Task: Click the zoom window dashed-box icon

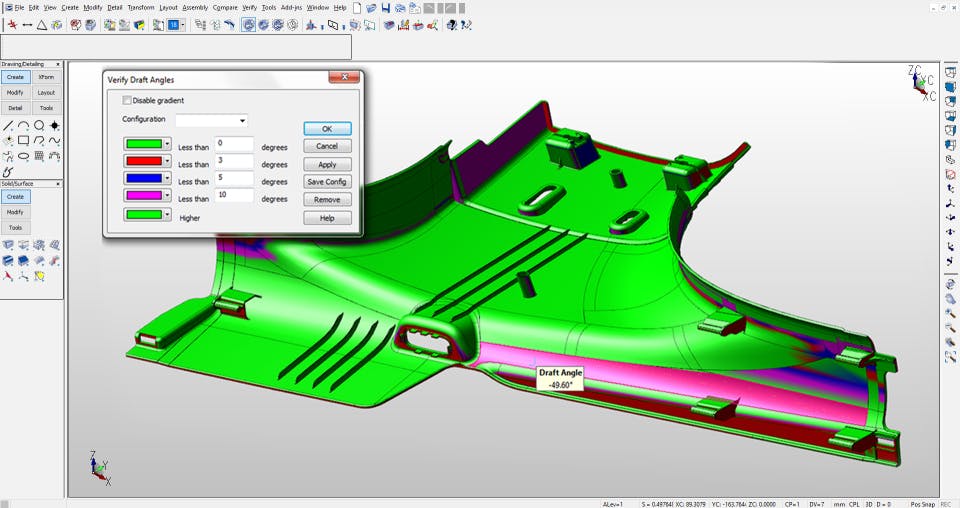Action: [950, 357]
